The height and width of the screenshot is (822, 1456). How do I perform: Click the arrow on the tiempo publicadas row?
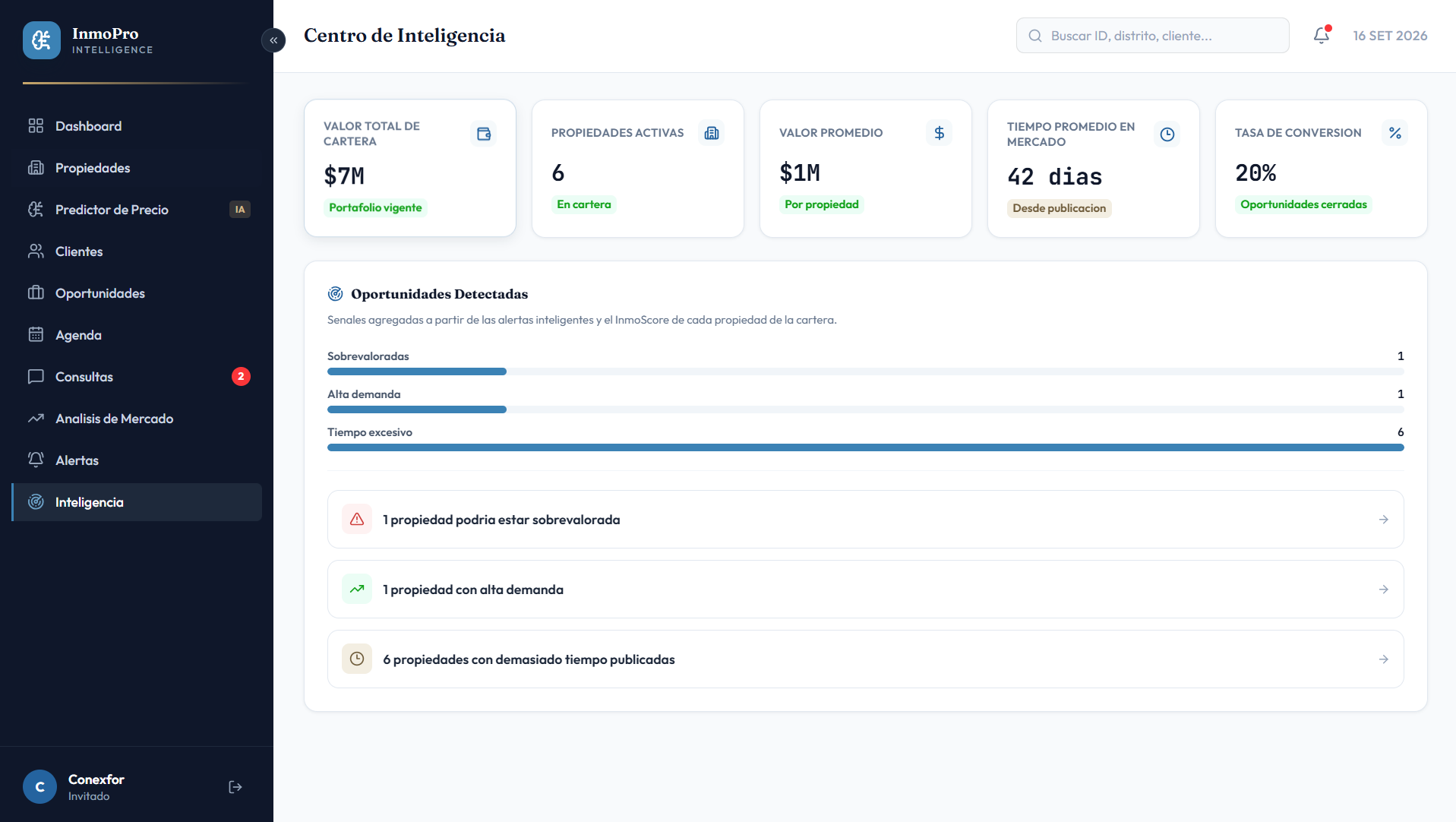[1384, 659]
